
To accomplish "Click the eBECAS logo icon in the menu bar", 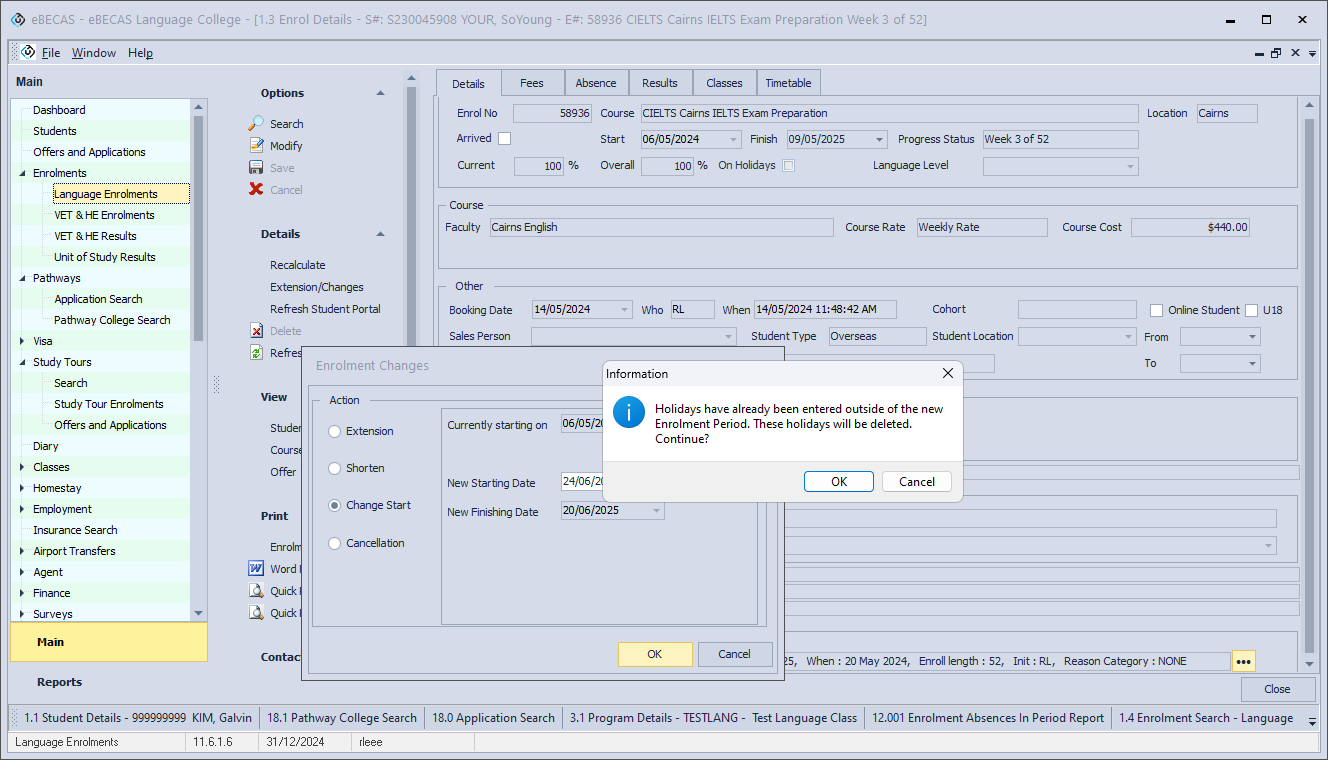I will click(x=28, y=53).
